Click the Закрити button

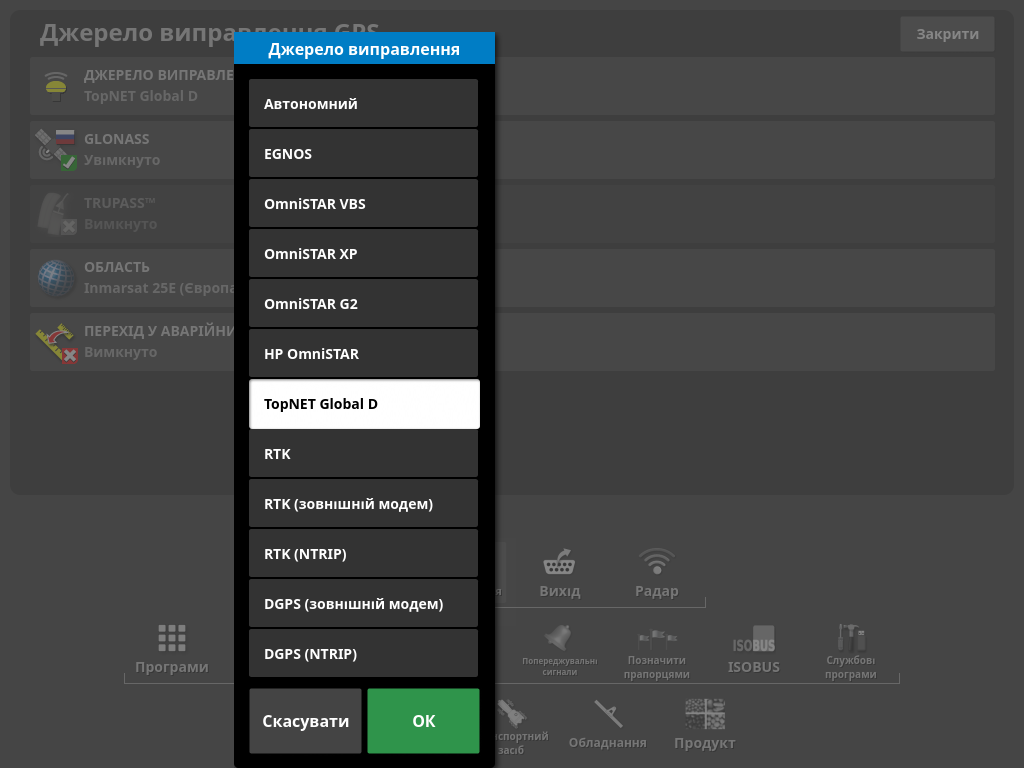[946, 34]
